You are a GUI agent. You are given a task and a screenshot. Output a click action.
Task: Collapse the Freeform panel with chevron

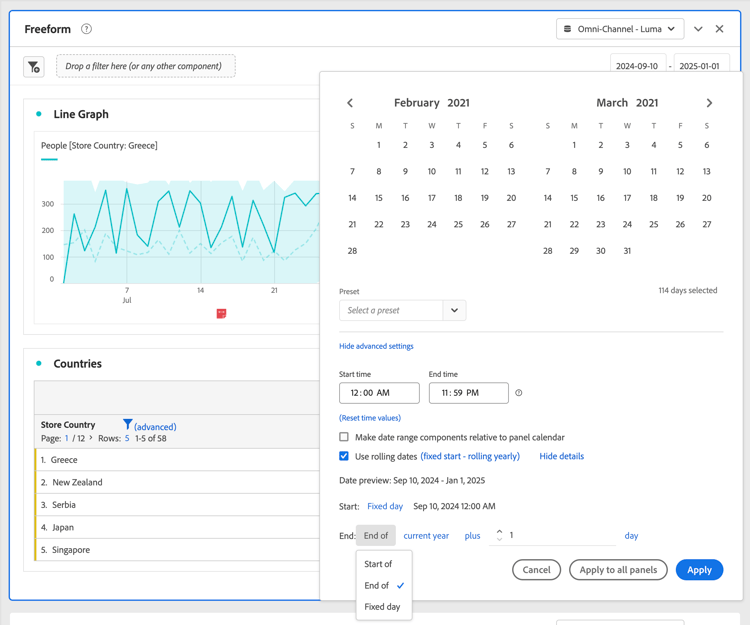click(x=698, y=29)
